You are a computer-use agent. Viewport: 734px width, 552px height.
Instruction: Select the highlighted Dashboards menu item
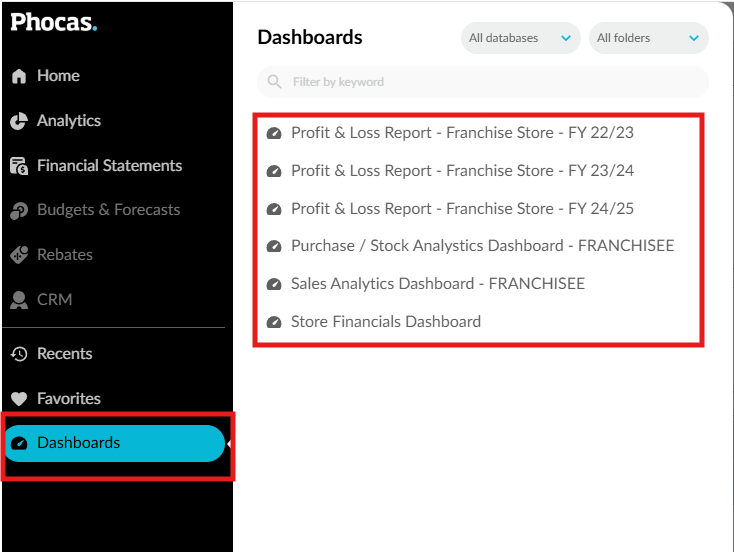115,443
